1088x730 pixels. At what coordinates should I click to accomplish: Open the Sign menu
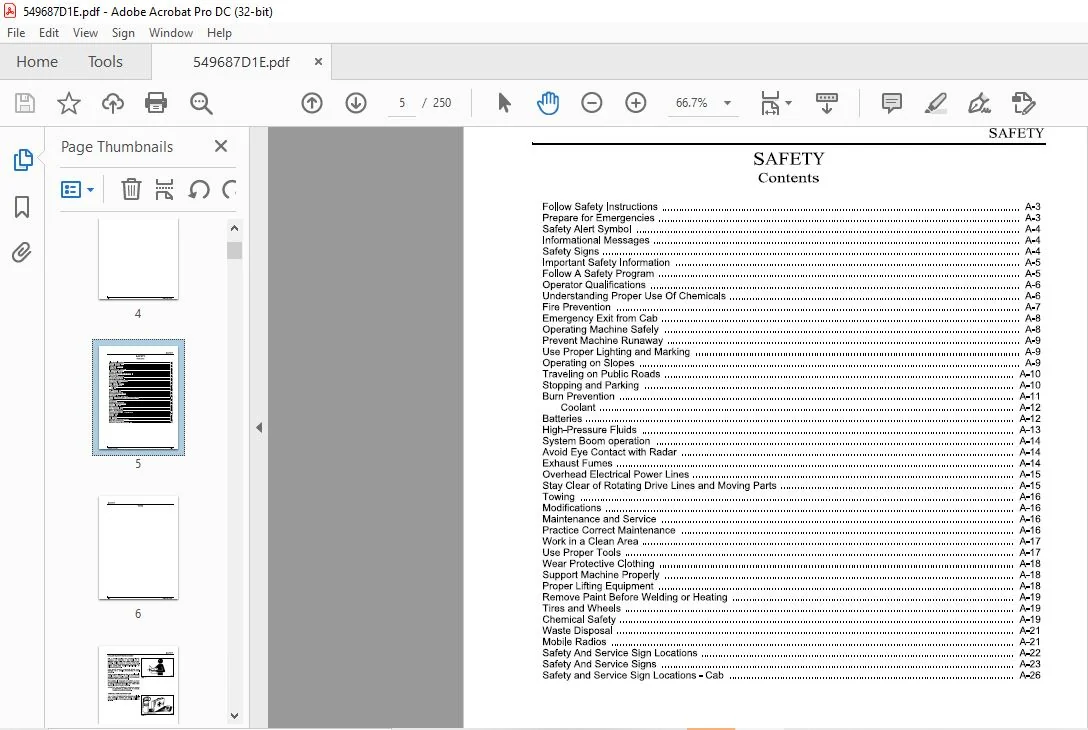[x=123, y=33]
